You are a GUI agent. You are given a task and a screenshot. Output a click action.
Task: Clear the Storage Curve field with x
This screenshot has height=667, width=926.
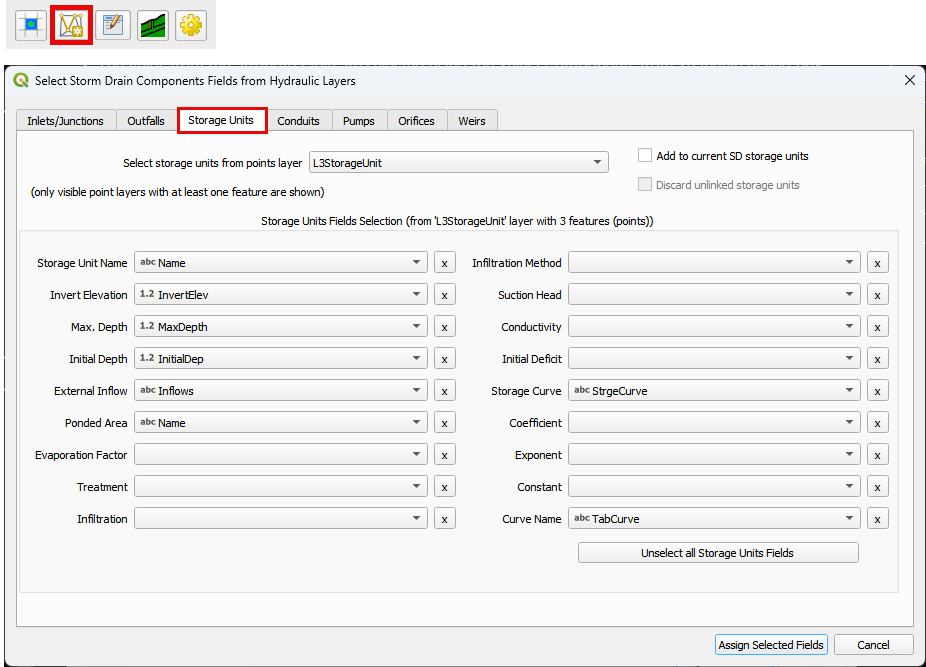click(877, 391)
